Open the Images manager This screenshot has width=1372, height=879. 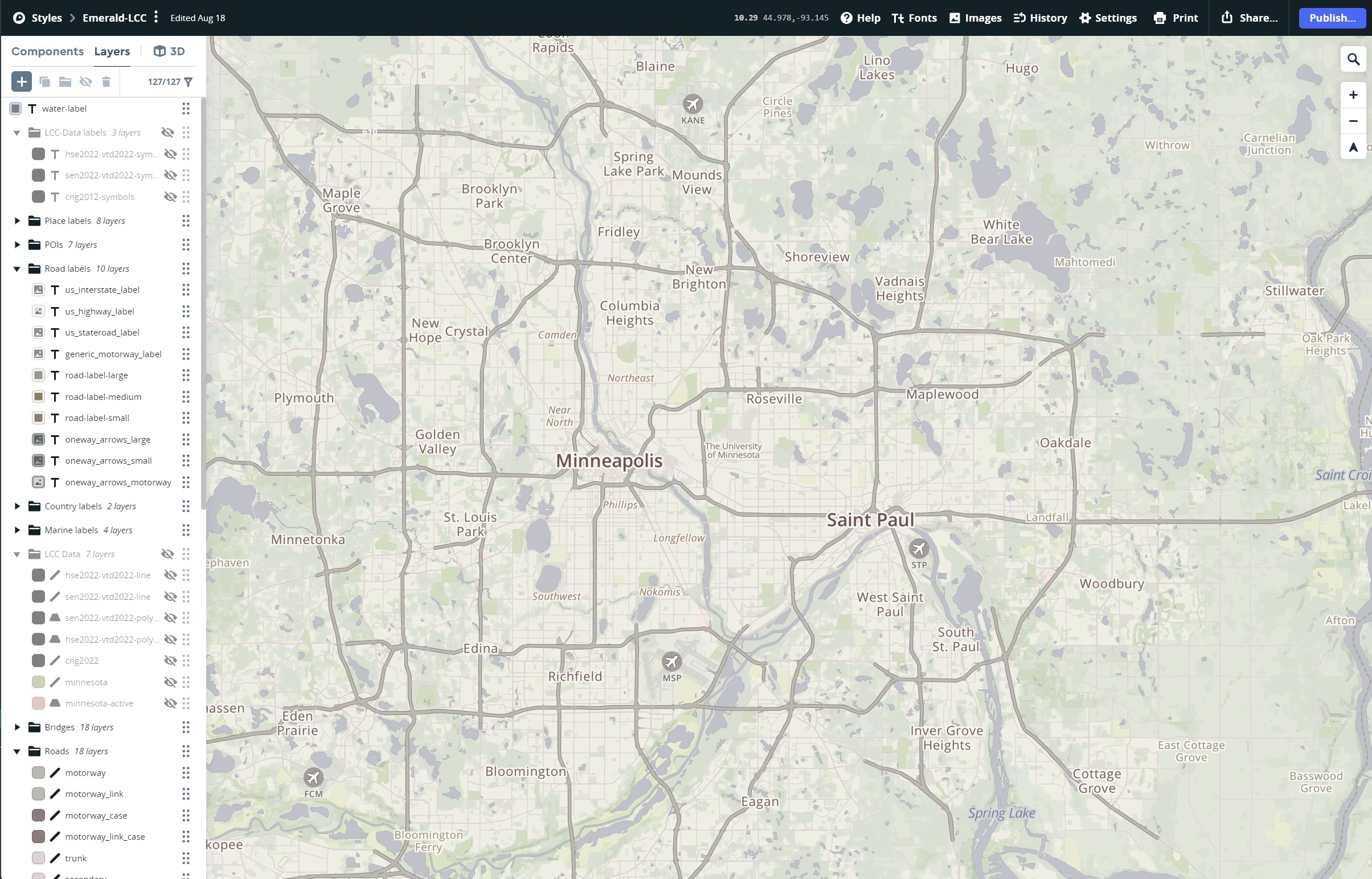[x=975, y=18]
